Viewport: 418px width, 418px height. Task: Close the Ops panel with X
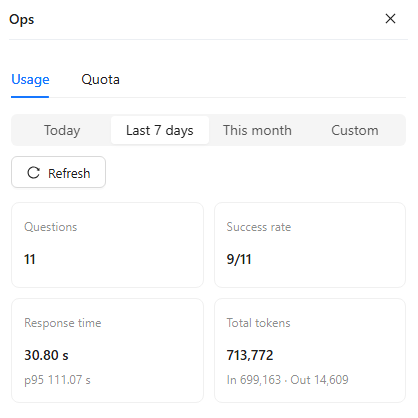pos(390,19)
